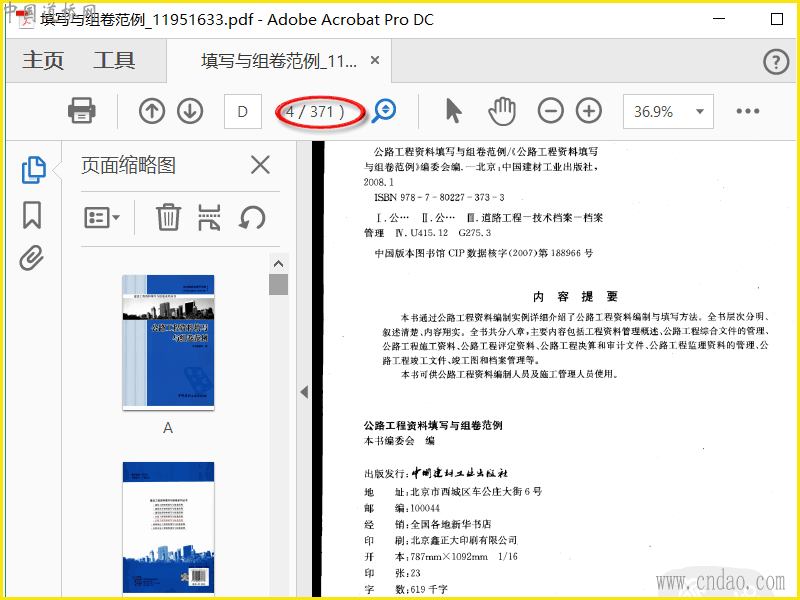This screenshot has height=600, width=800.
Task: Select page thumbnail labeled A
Action: pyautogui.click(x=168, y=342)
